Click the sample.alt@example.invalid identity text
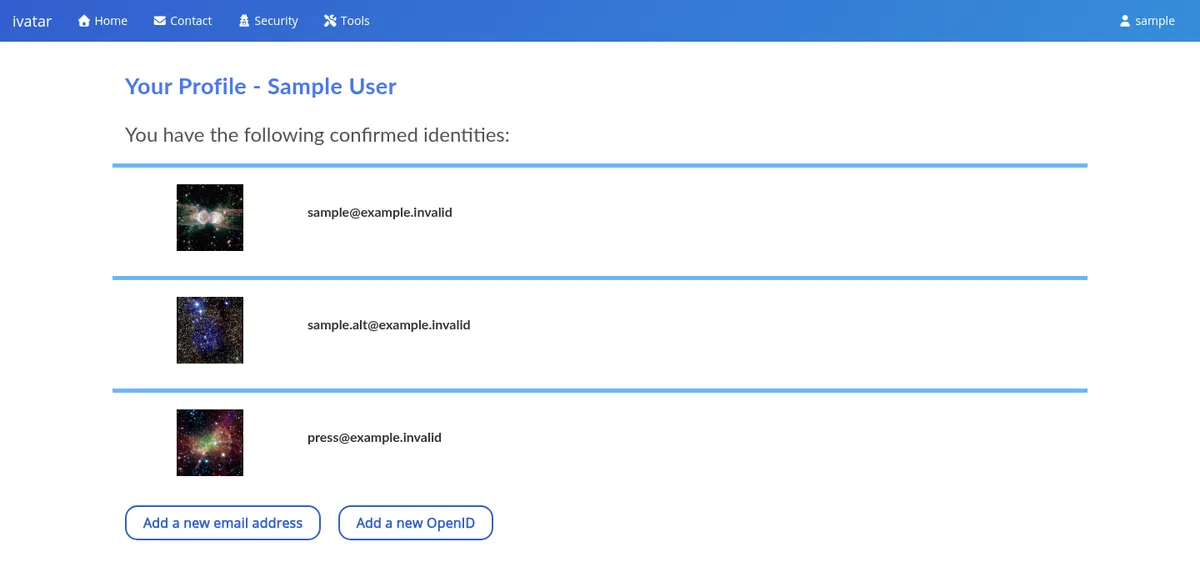This screenshot has height=567, width=1200. (389, 325)
